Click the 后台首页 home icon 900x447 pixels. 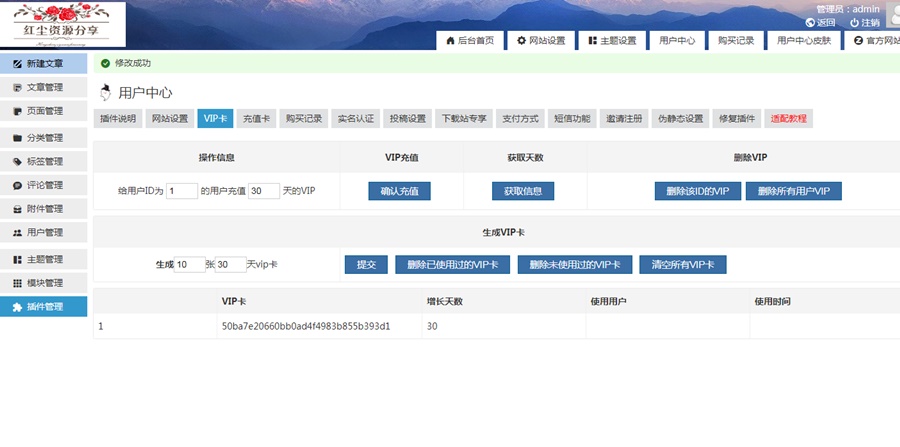coord(448,41)
